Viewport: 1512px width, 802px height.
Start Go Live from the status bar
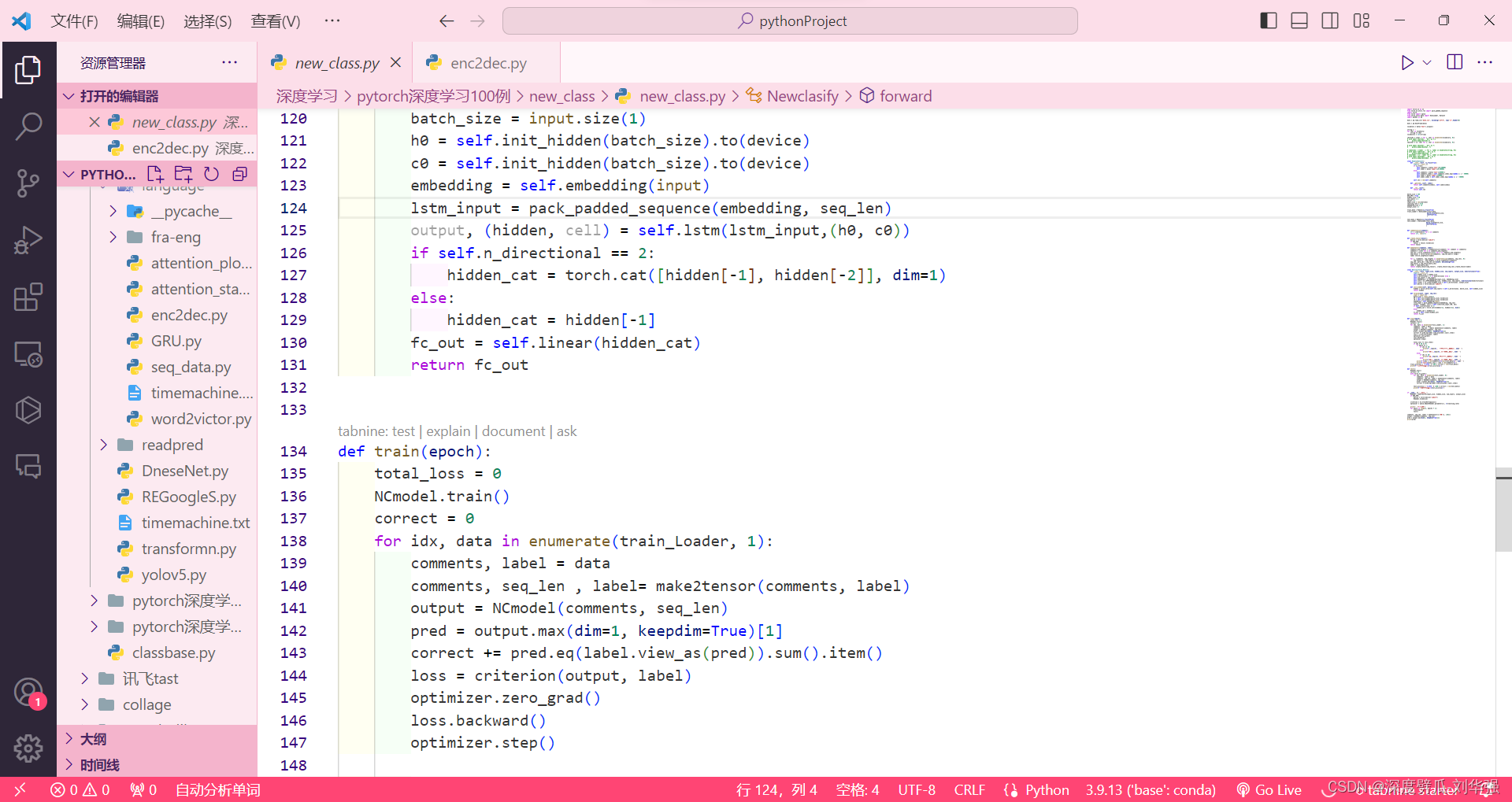pos(1269,789)
